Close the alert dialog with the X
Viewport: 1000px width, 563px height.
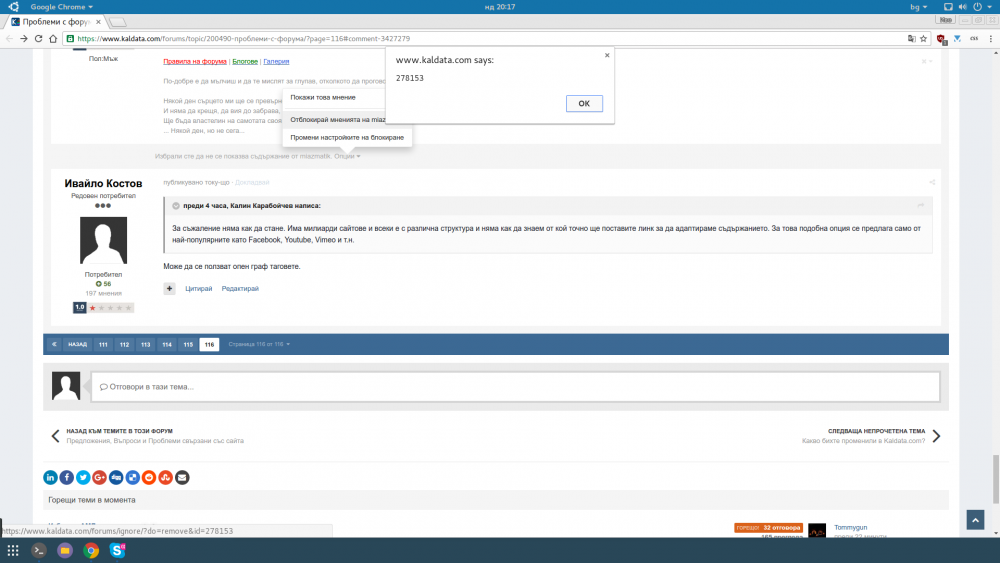(607, 55)
